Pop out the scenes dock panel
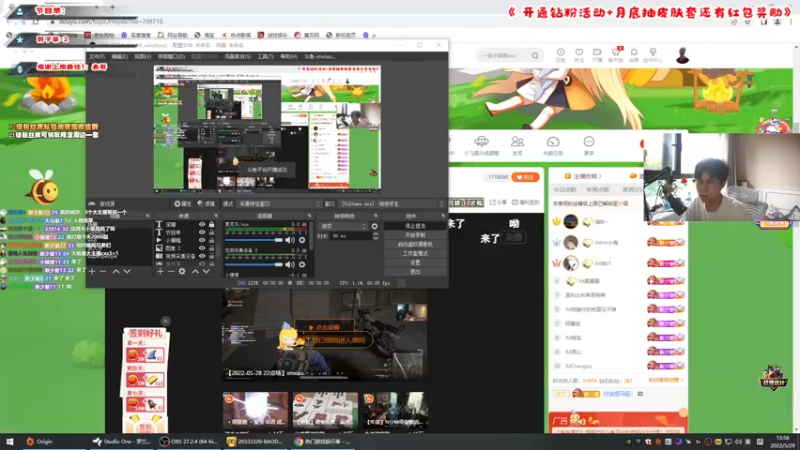This screenshot has height=450, width=800. pyautogui.click(x=147, y=216)
